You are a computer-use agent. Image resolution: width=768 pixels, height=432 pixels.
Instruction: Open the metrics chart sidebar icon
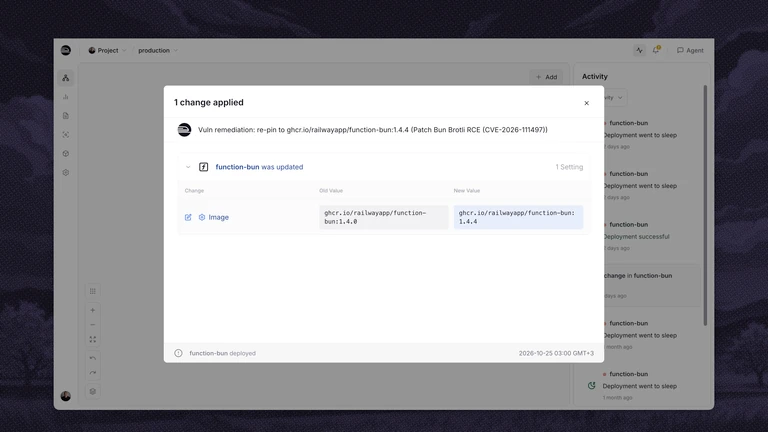click(66, 97)
